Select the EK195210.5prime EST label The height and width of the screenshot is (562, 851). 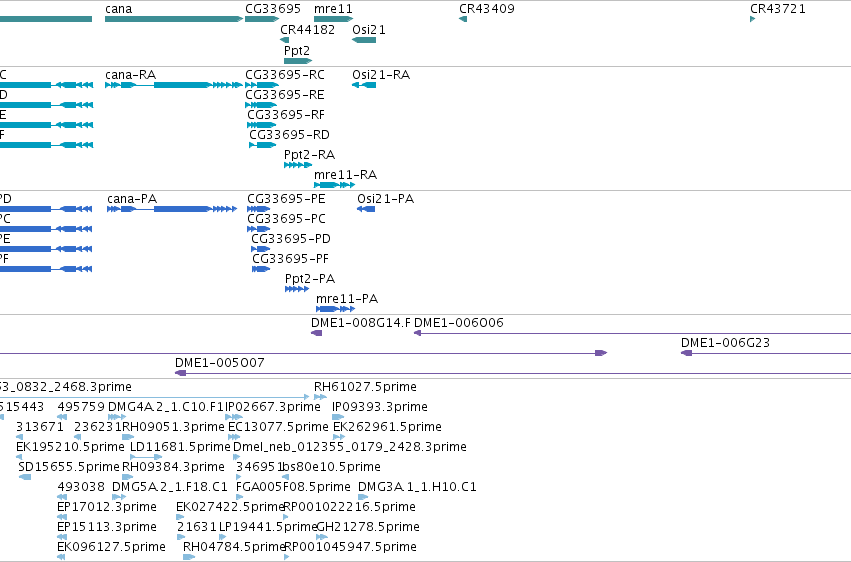71,447
